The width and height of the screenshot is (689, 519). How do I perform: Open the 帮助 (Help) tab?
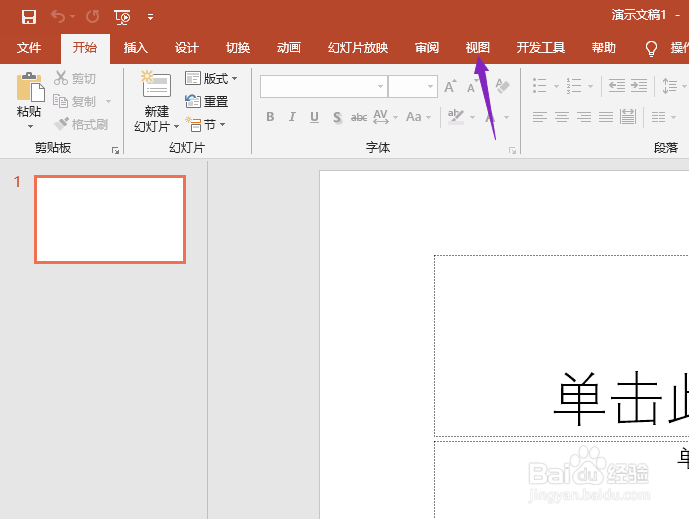tap(603, 47)
